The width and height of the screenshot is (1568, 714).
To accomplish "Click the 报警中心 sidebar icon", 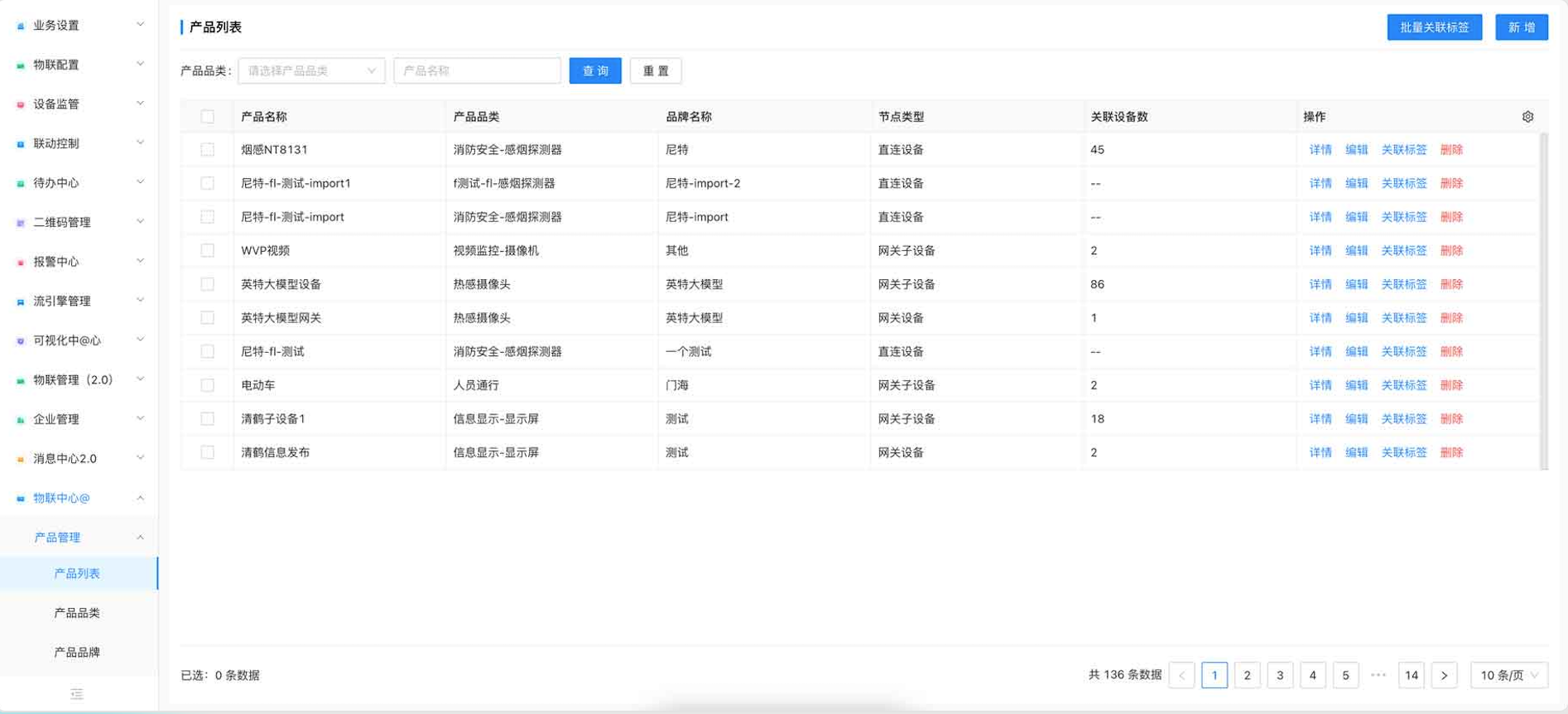I will (21, 263).
